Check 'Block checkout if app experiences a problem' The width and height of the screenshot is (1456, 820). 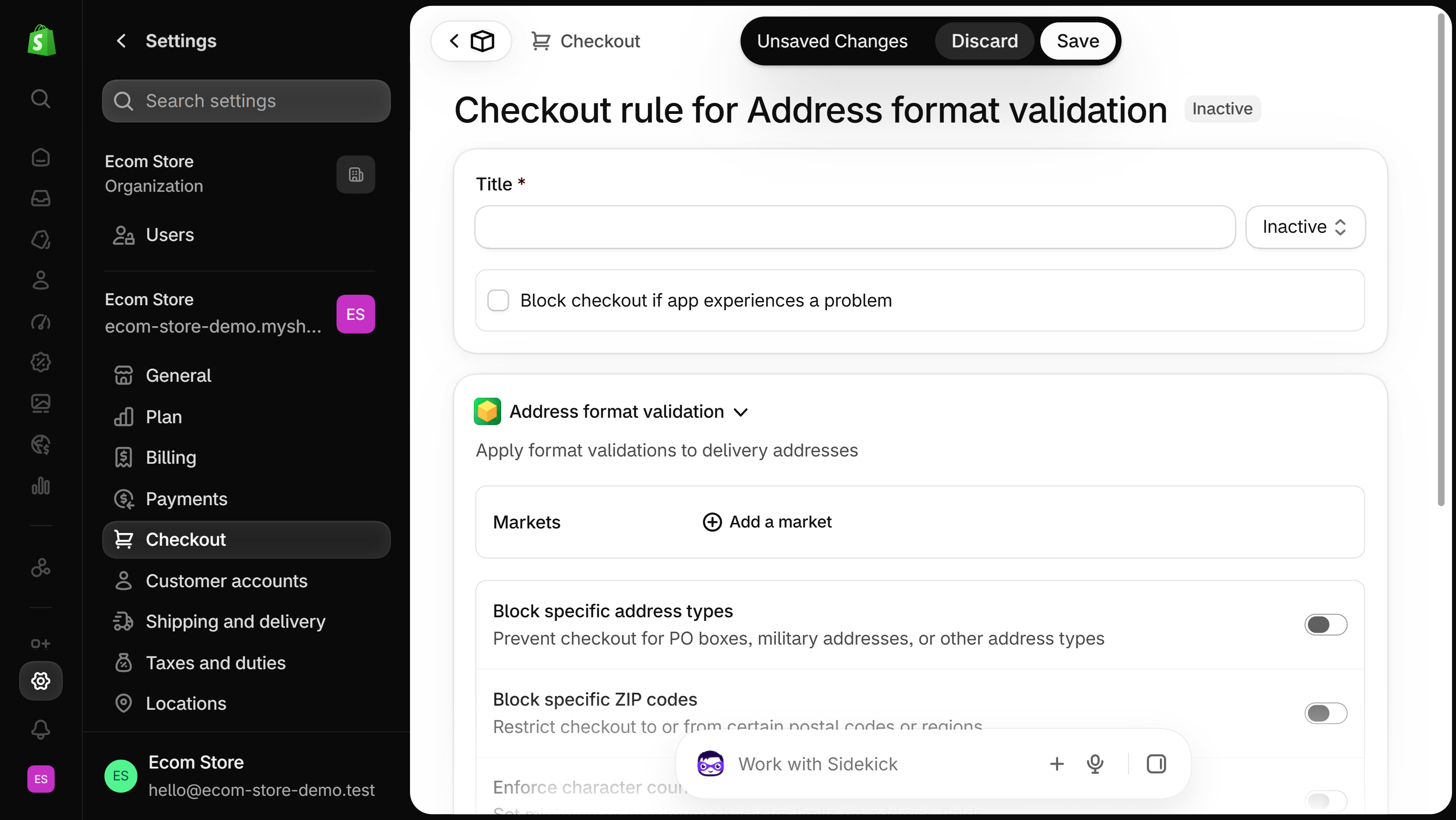[x=498, y=301]
